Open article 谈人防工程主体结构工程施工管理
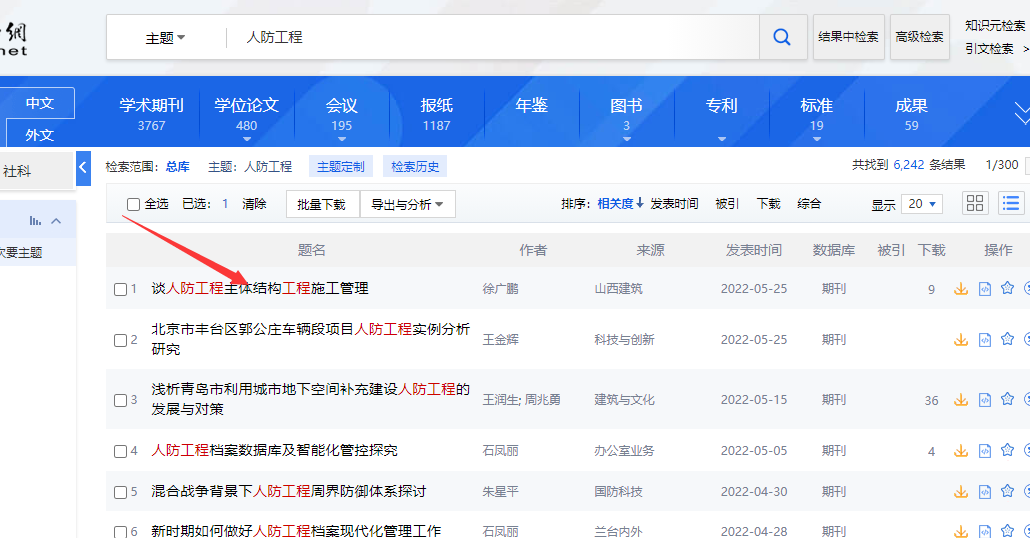This screenshot has height=538, width=1030. click(x=260, y=288)
